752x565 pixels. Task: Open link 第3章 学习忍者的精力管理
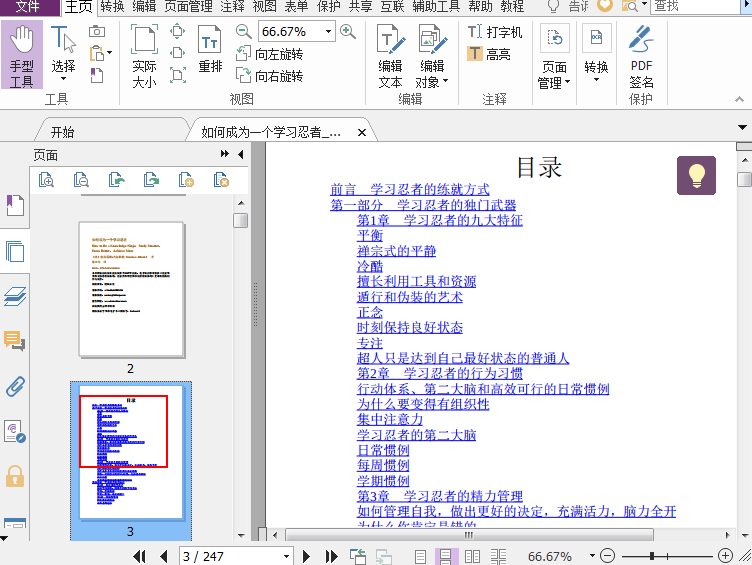pos(440,496)
